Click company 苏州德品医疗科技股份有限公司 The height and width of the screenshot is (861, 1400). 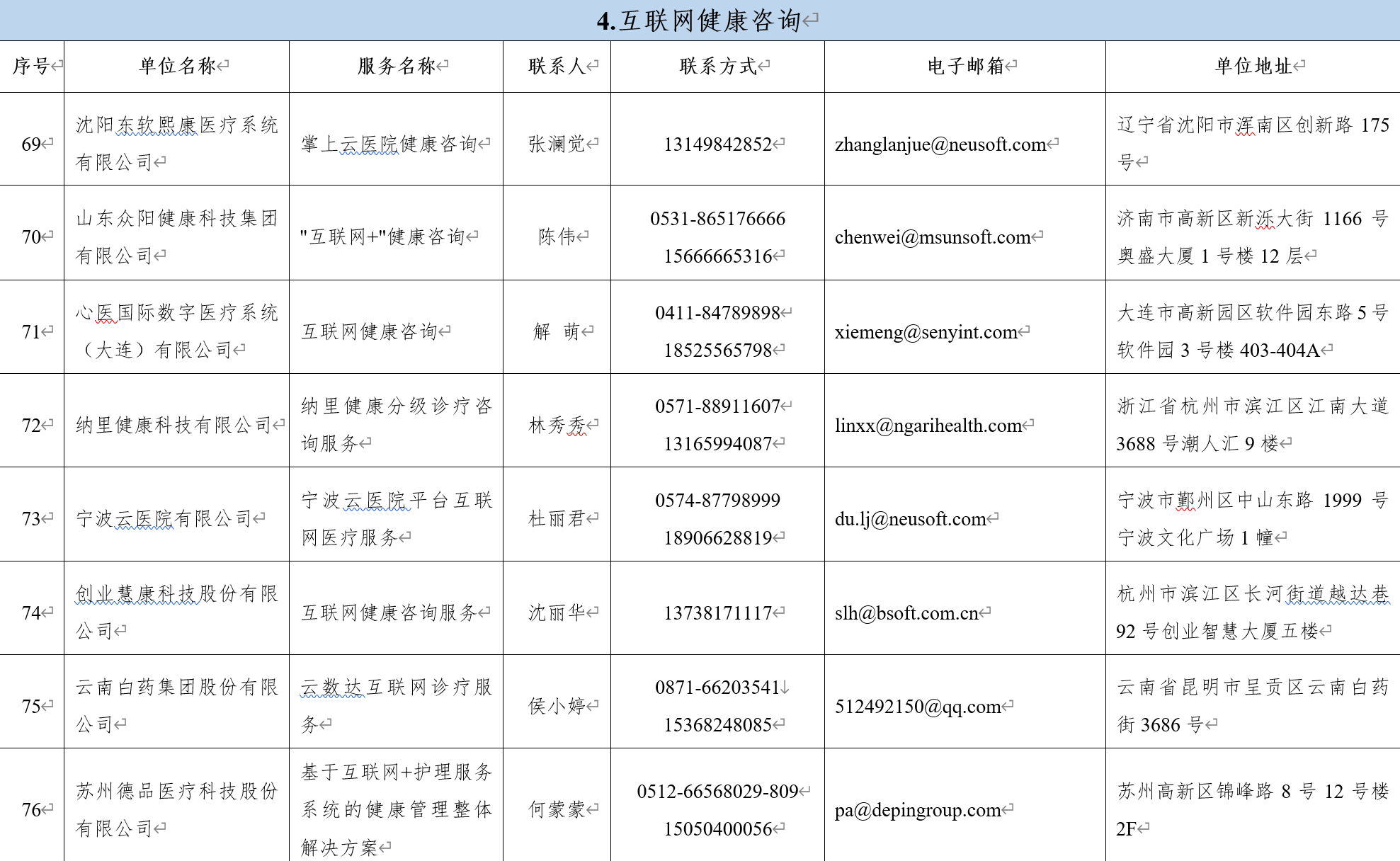(x=177, y=809)
